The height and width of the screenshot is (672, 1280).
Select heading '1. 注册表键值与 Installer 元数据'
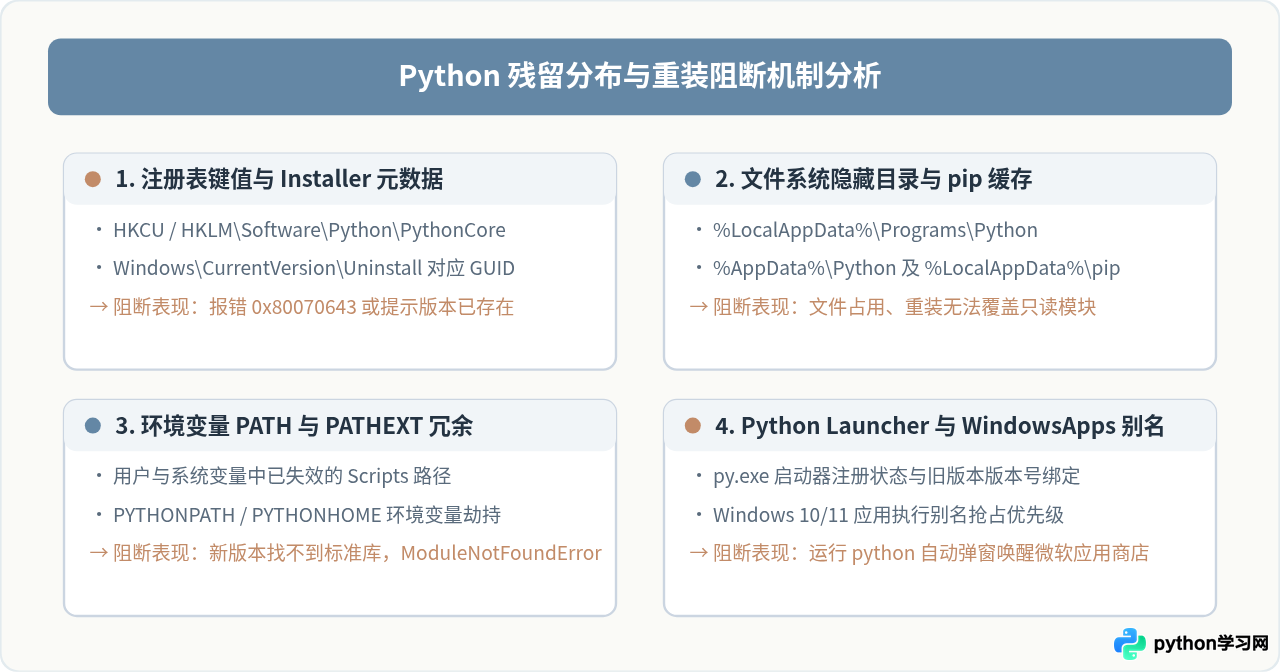click(279, 179)
